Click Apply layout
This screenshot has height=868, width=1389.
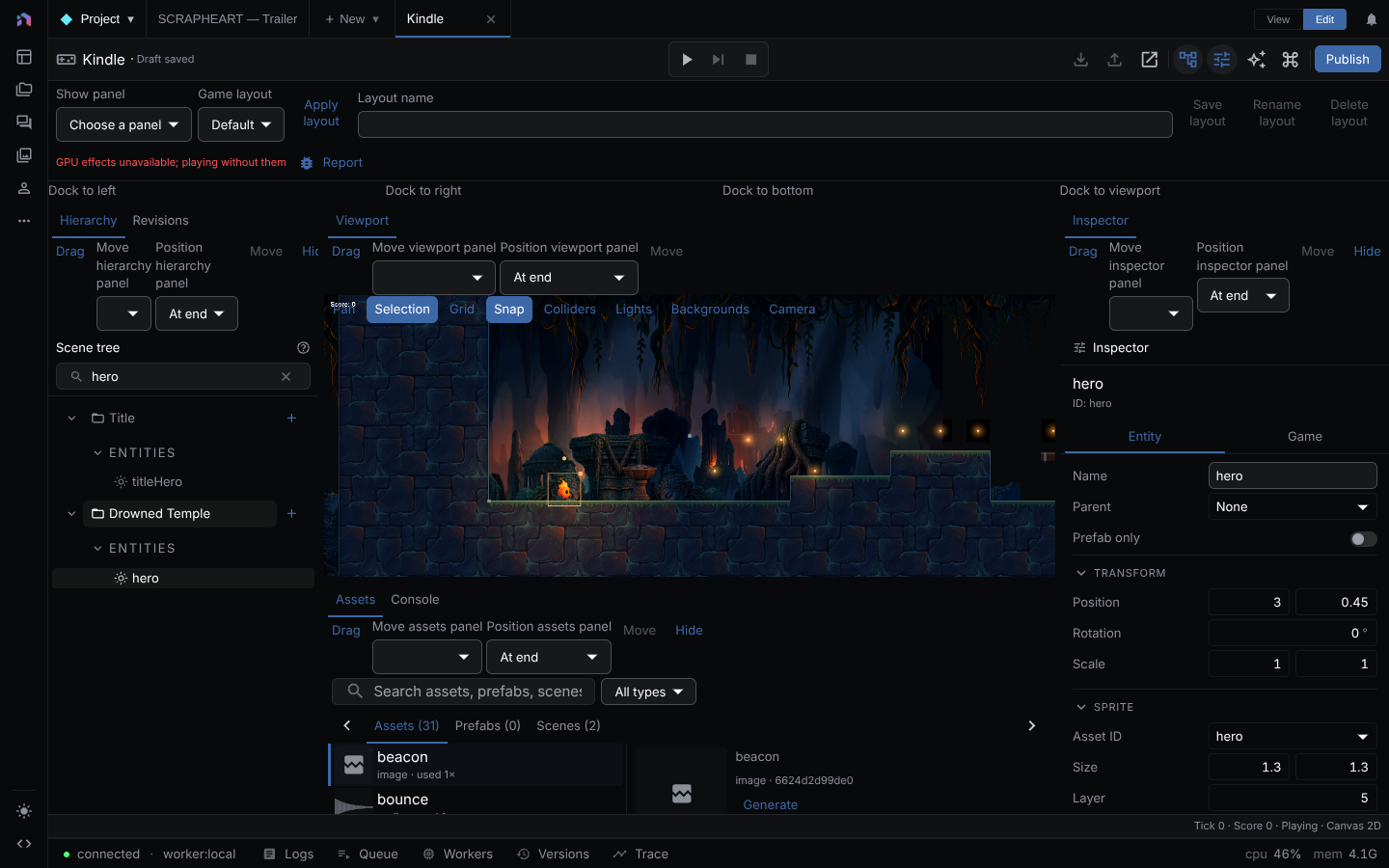tap(321, 113)
